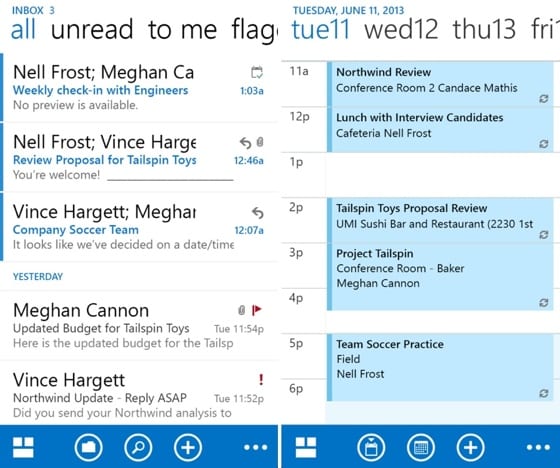The width and height of the screenshot is (560, 468).
Task: Select the empty 1p time slot
Action: (x=440, y=175)
